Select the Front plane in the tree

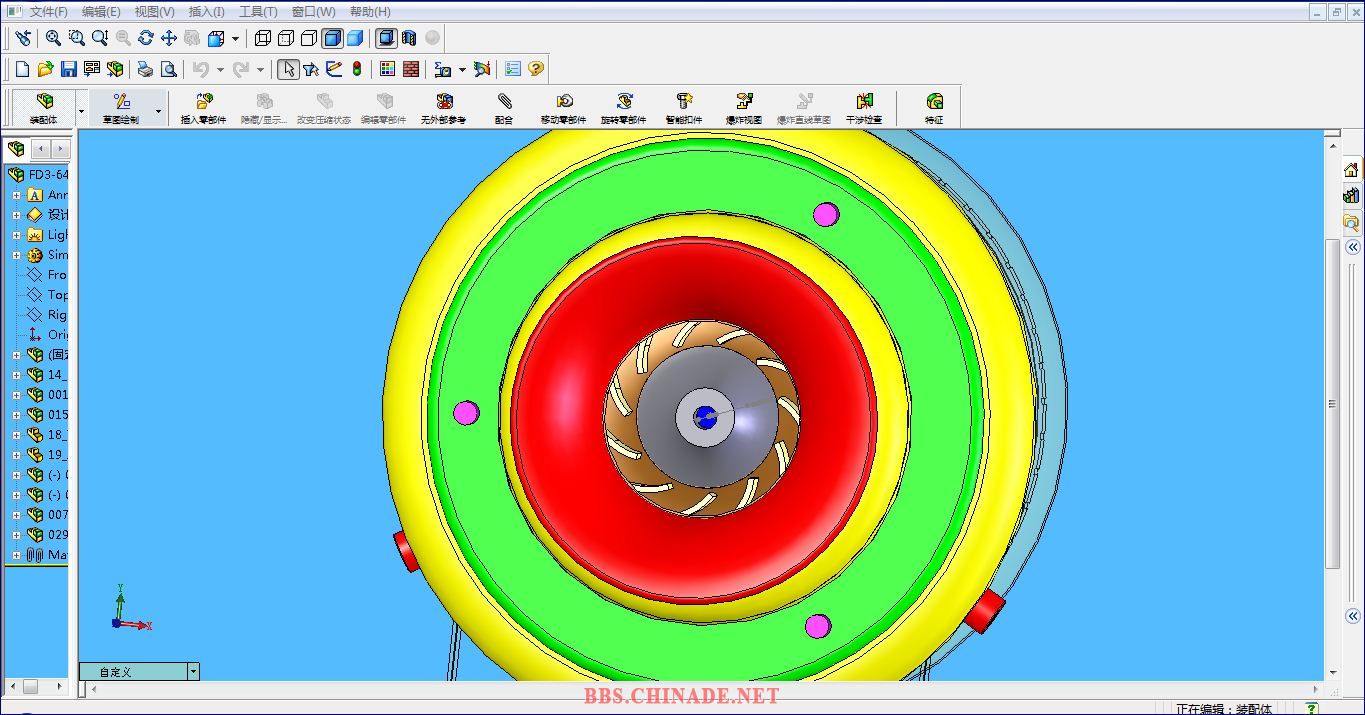point(46,275)
